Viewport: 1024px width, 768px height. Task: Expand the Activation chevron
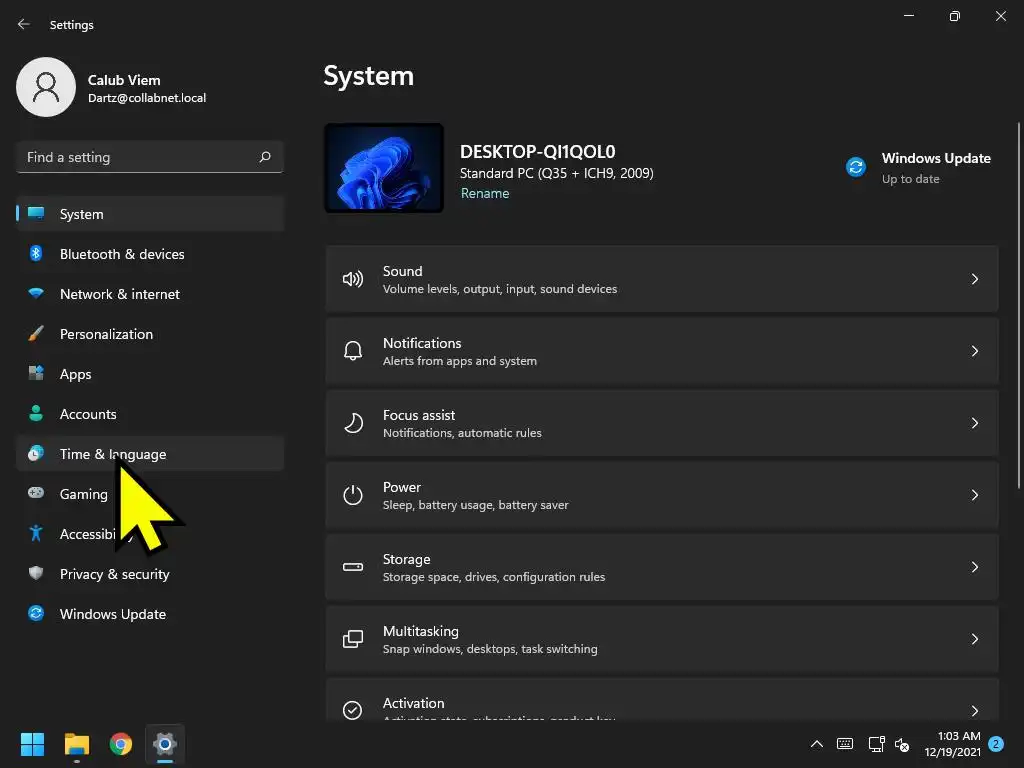click(974, 711)
